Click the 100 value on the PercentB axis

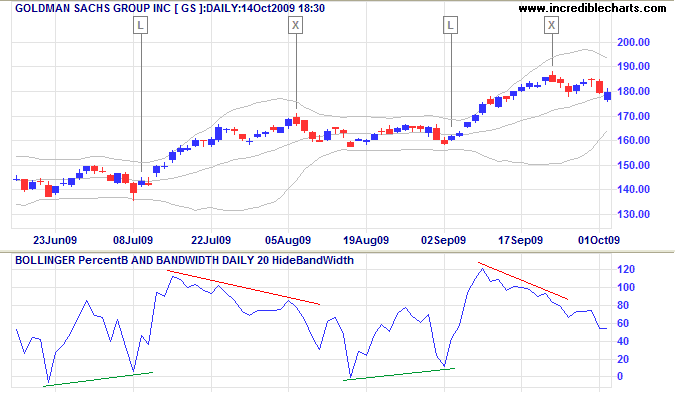click(626, 287)
